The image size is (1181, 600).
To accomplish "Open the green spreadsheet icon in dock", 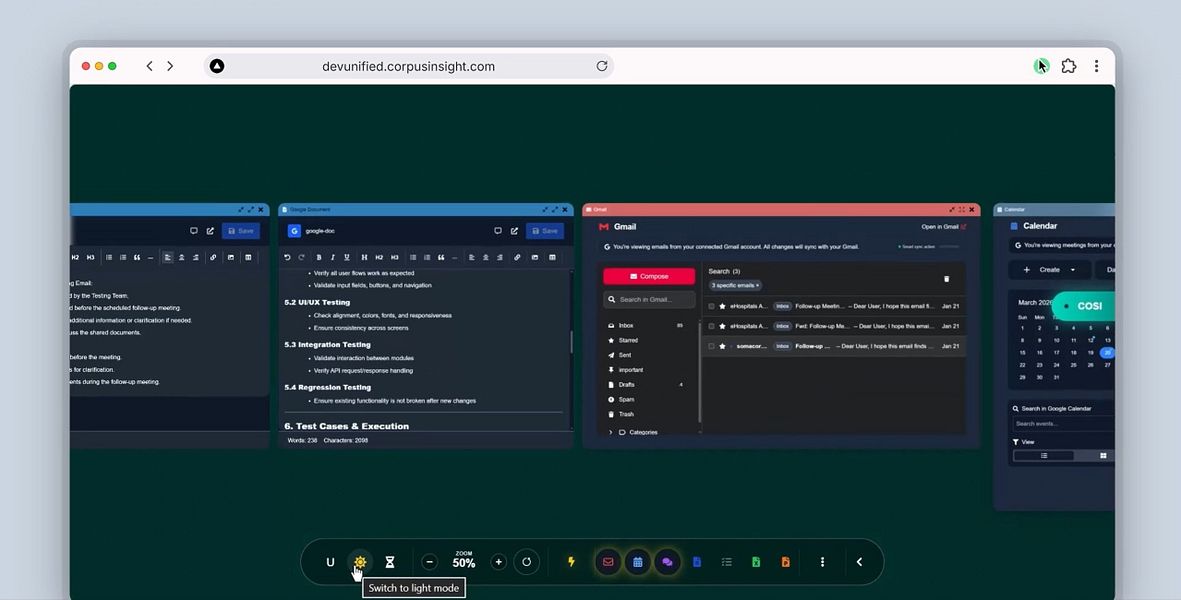I will (x=755, y=562).
